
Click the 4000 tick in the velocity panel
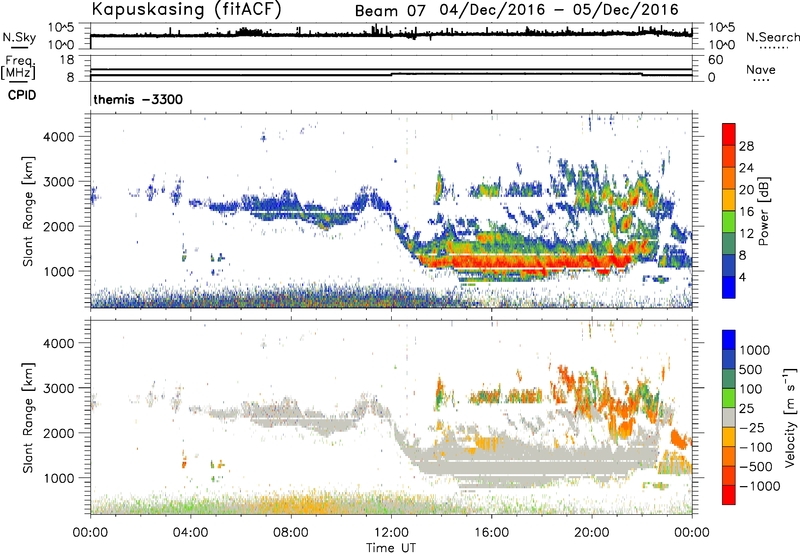click(59, 343)
